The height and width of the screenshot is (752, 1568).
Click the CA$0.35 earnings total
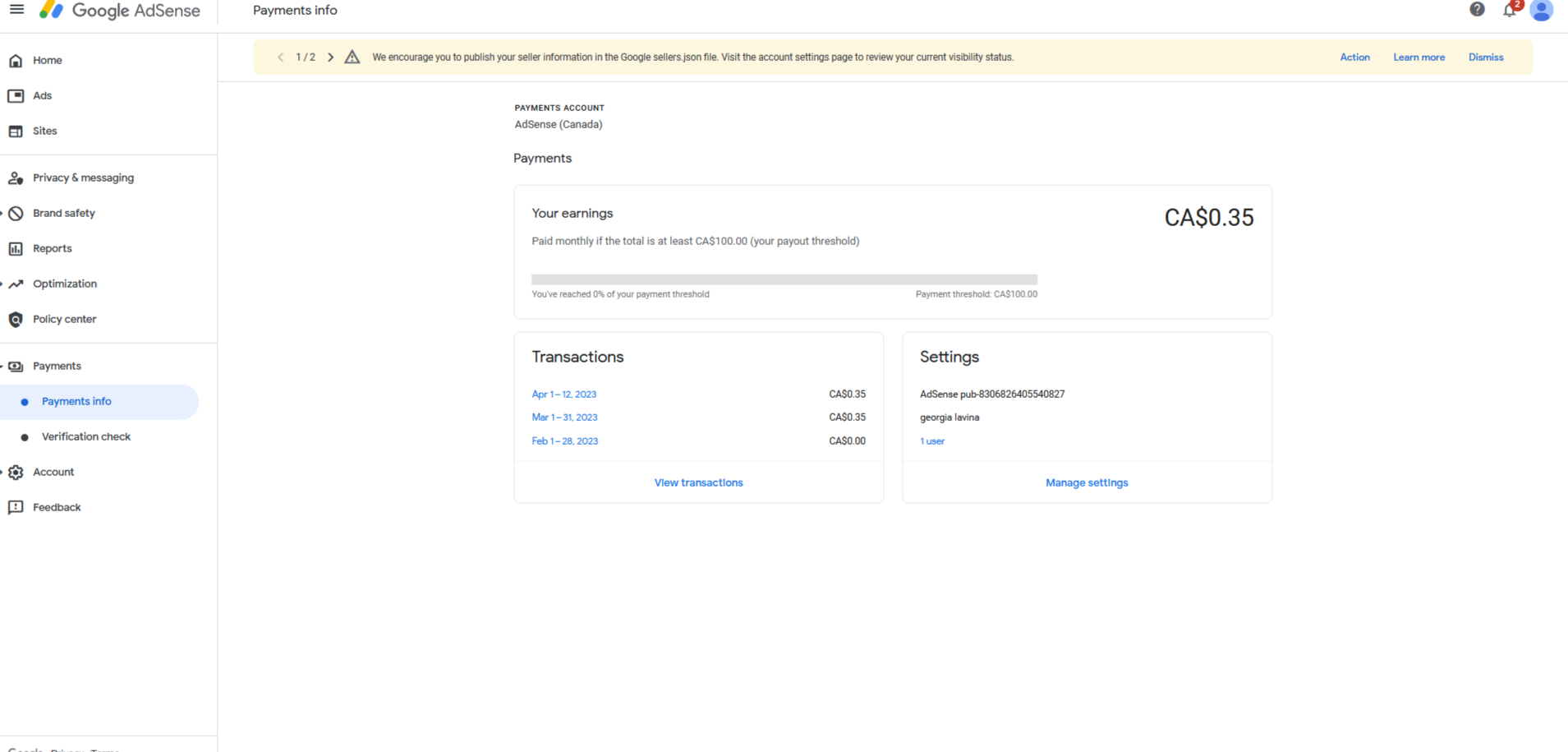point(1209,218)
